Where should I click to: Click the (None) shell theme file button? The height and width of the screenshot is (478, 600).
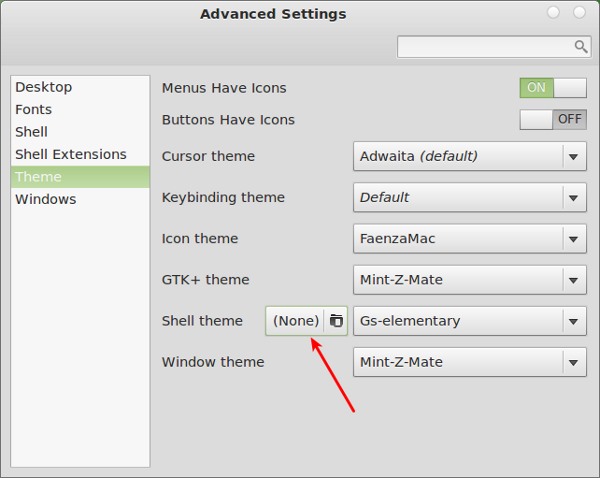[x=296, y=321]
